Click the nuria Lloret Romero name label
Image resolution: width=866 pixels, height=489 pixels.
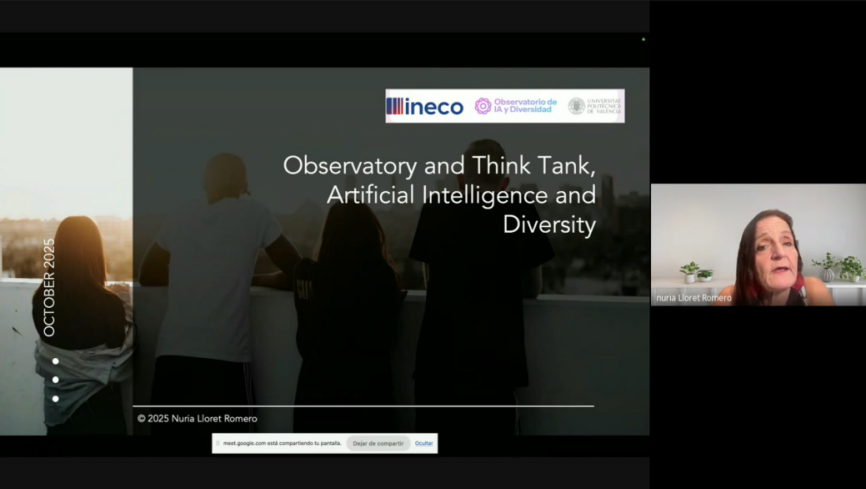[x=694, y=298]
